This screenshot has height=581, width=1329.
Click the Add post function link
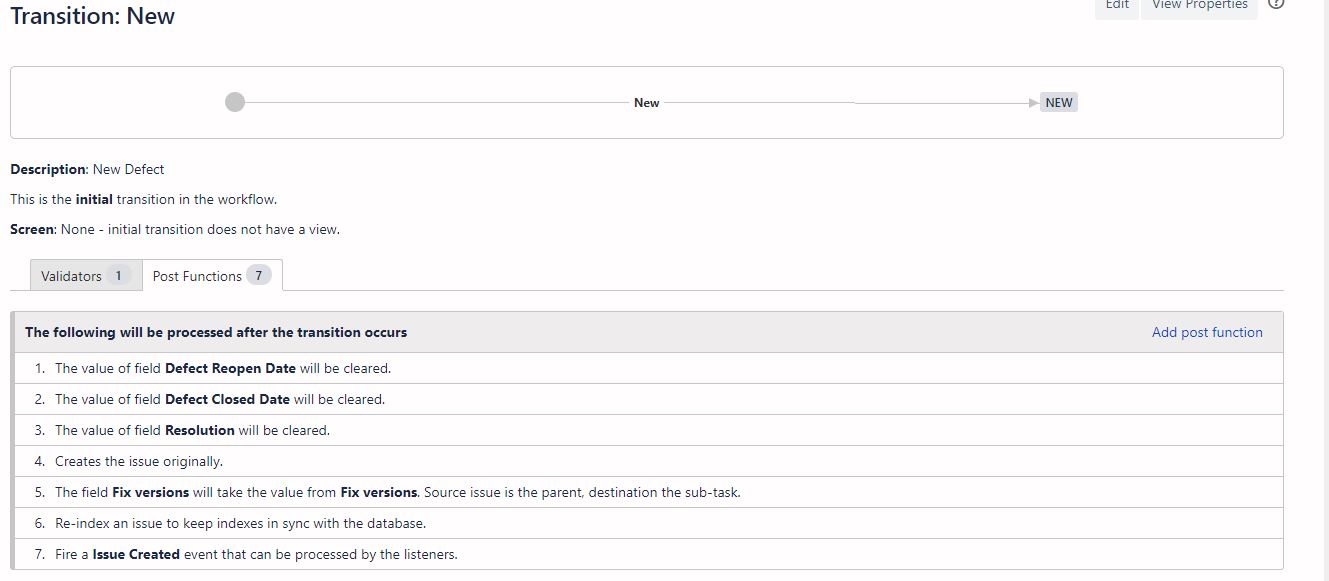[1206, 332]
